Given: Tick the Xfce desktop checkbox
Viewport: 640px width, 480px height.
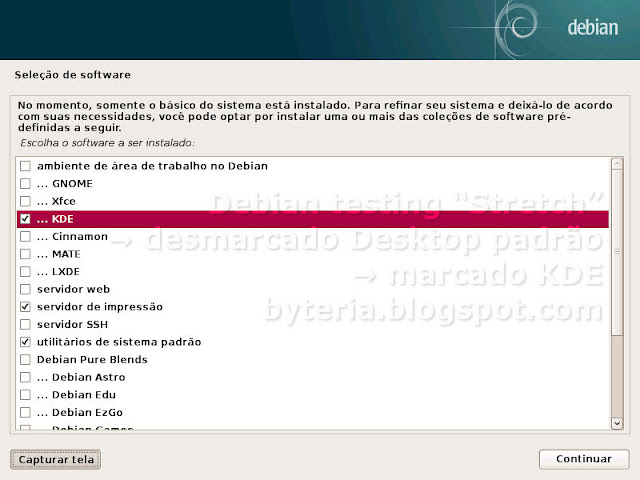Looking at the screenshot, I should click(x=25, y=201).
